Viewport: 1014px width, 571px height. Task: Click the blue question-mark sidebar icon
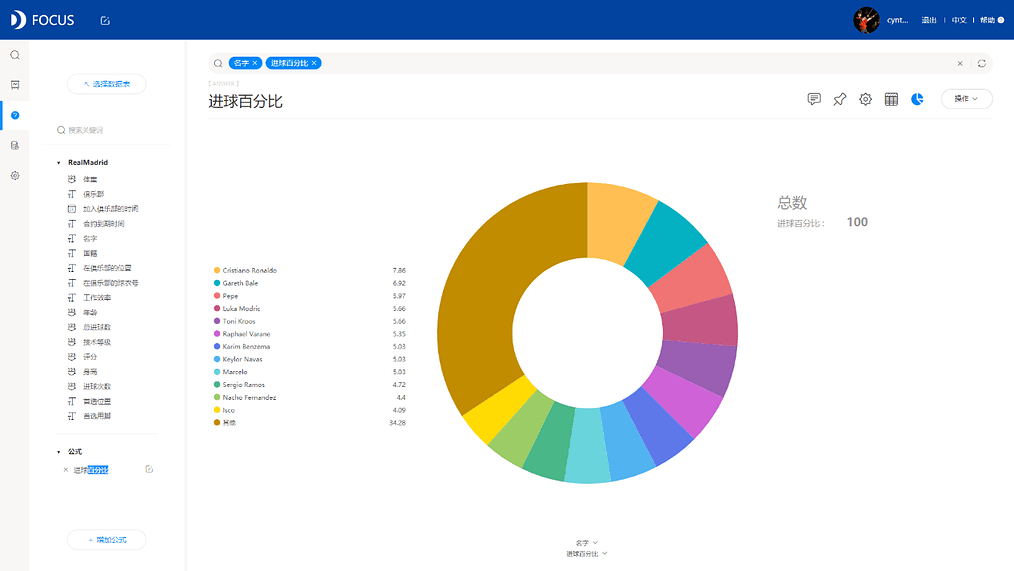point(15,115)
